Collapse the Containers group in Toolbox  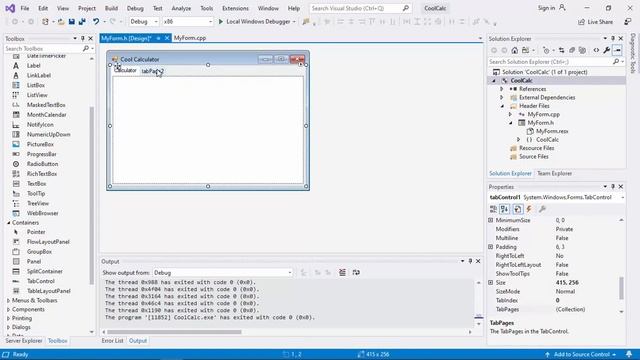click(9, 223)
